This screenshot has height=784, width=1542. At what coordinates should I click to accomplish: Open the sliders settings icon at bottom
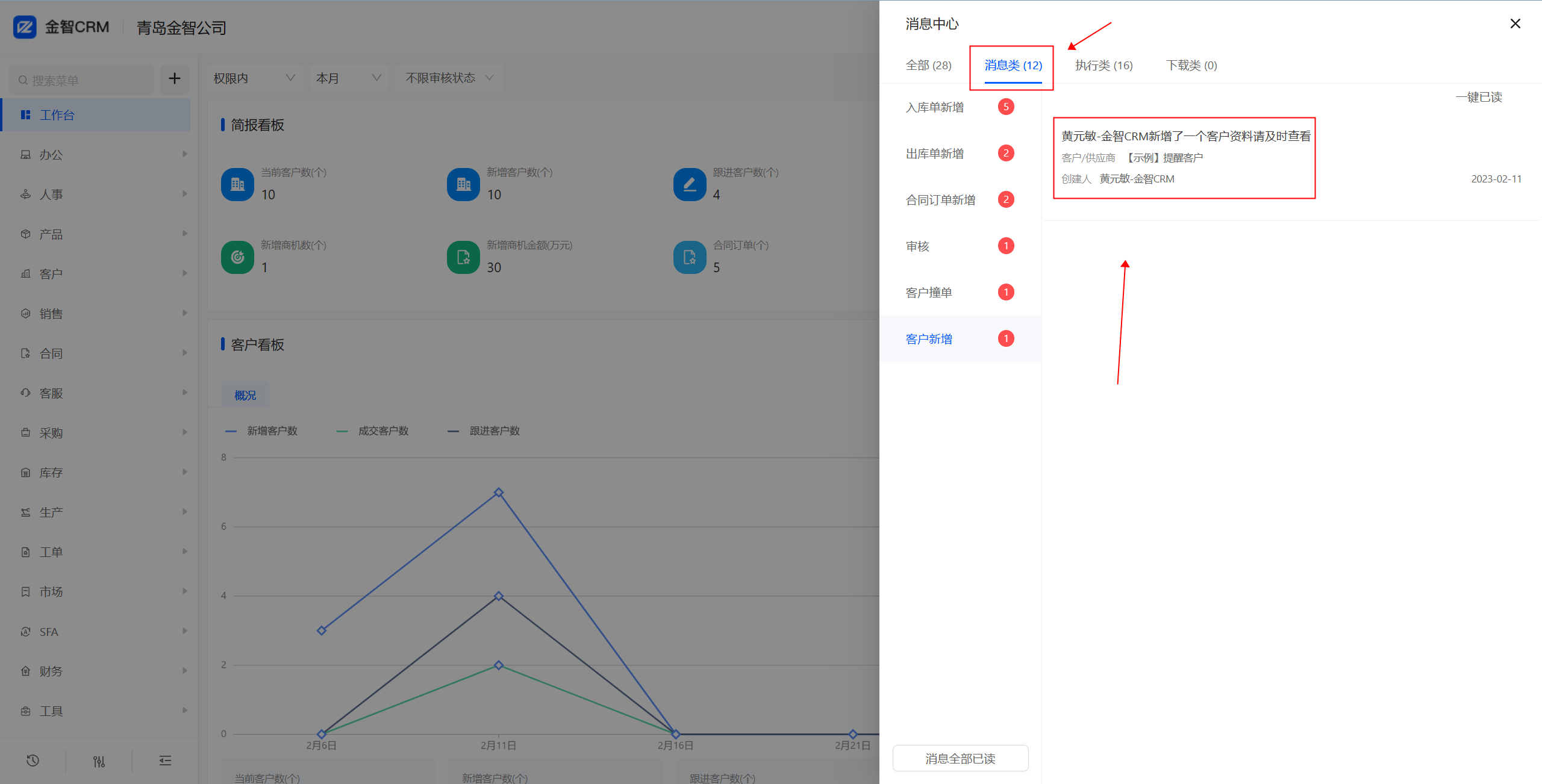click(x=99, y=761)
